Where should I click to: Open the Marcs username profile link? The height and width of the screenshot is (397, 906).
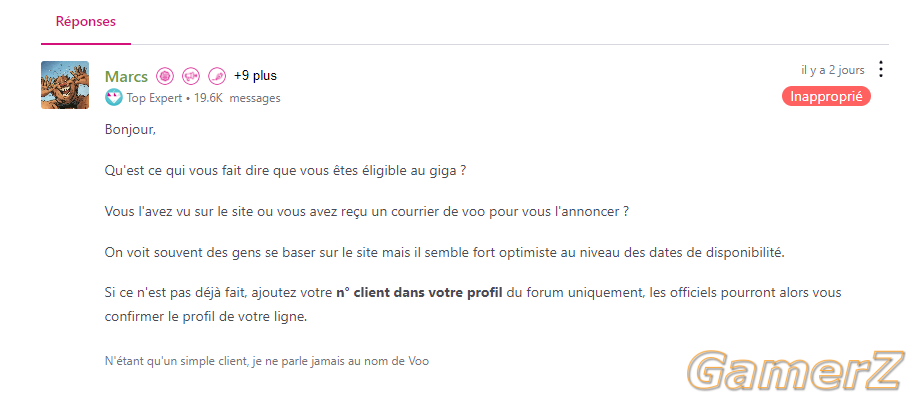point(127,76)
